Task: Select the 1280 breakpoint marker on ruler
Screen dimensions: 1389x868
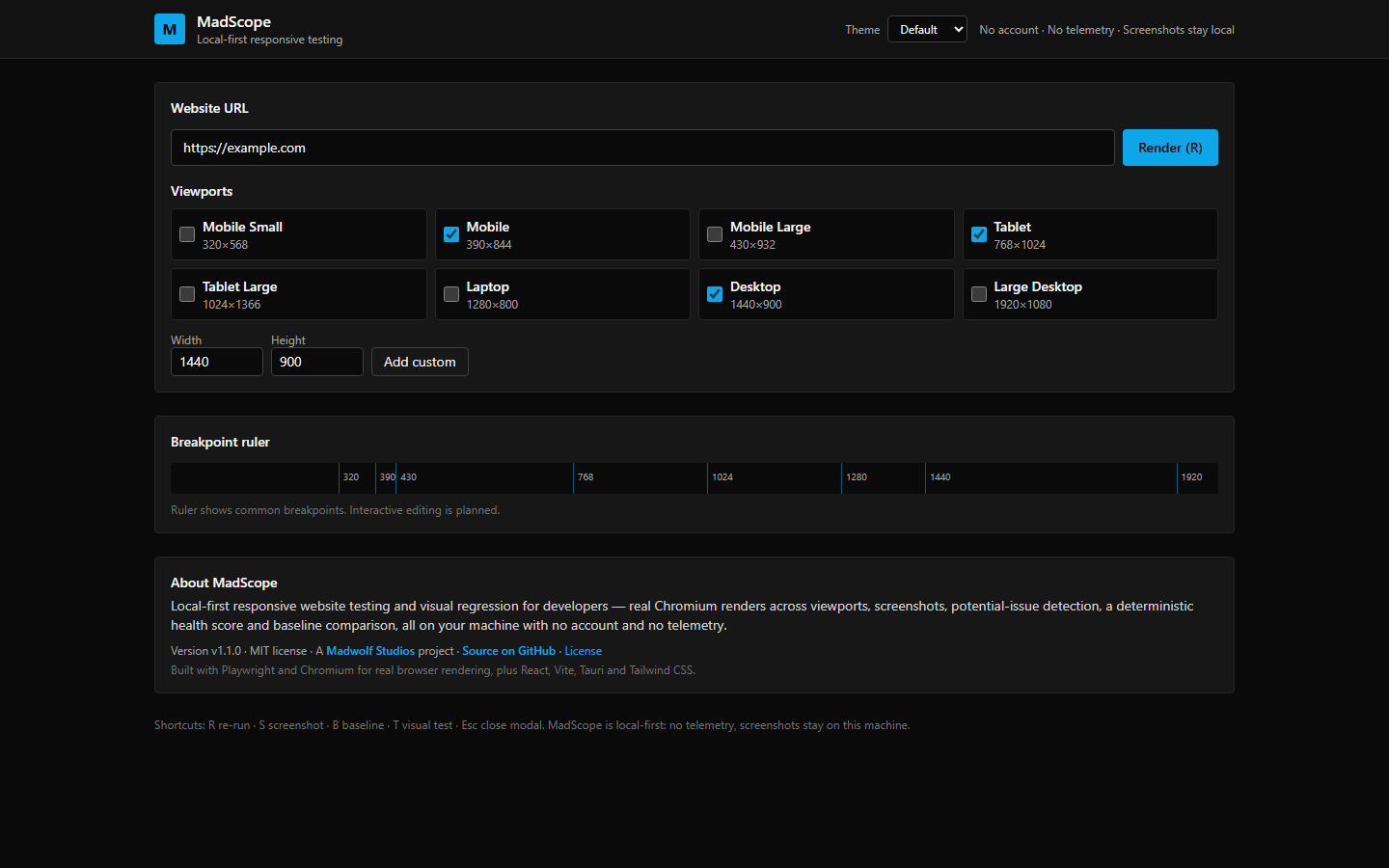Action: (x=856, y=477)
